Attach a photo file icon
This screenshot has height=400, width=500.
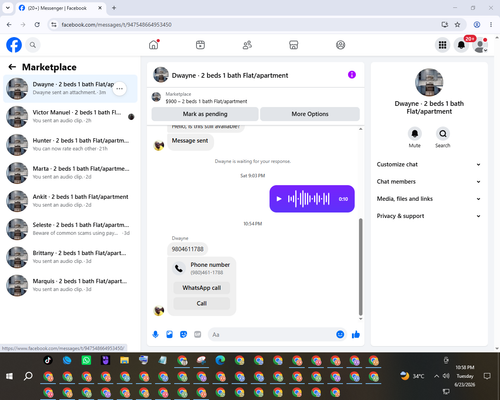[169, 334]
